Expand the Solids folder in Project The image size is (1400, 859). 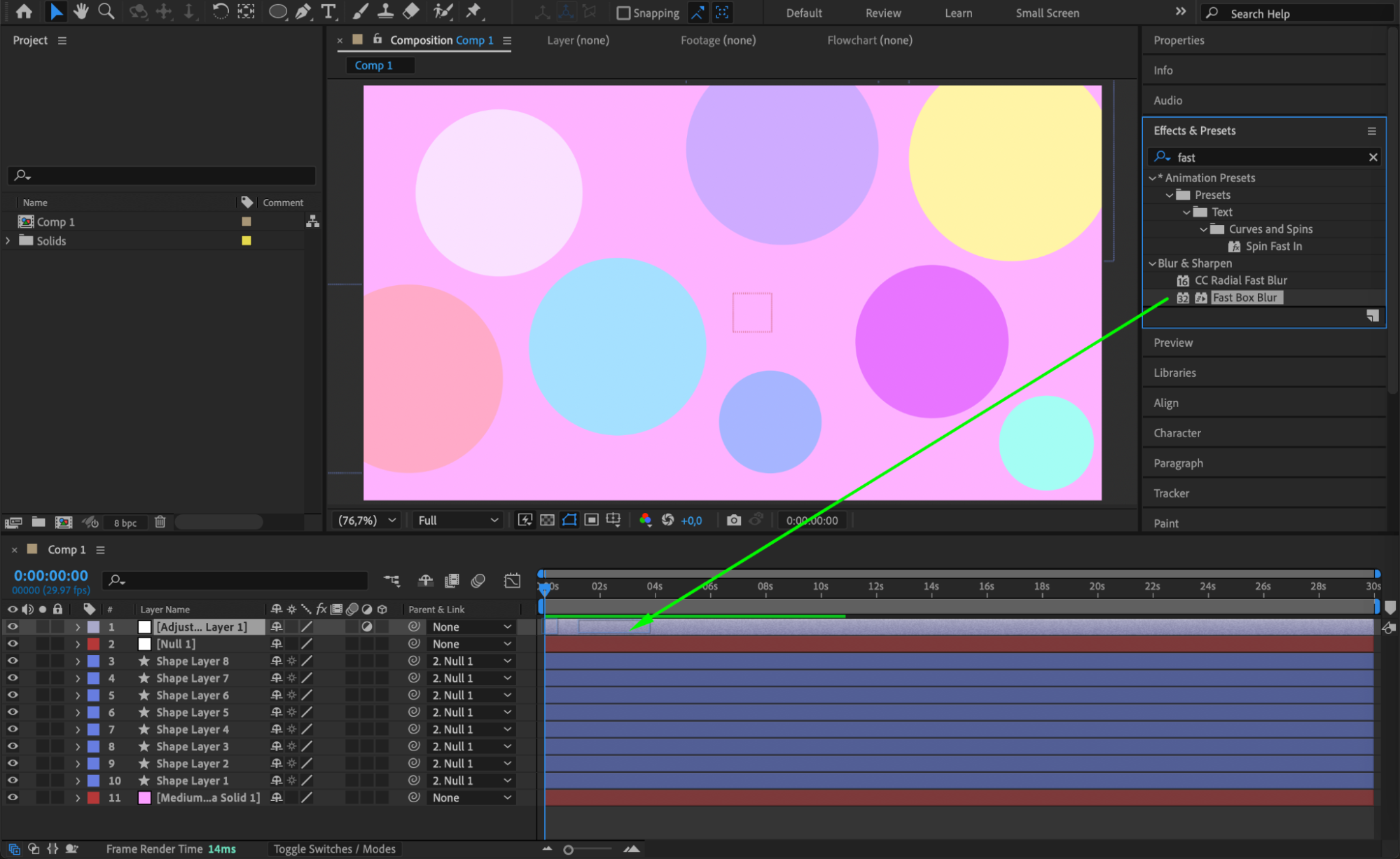(8, 240)
